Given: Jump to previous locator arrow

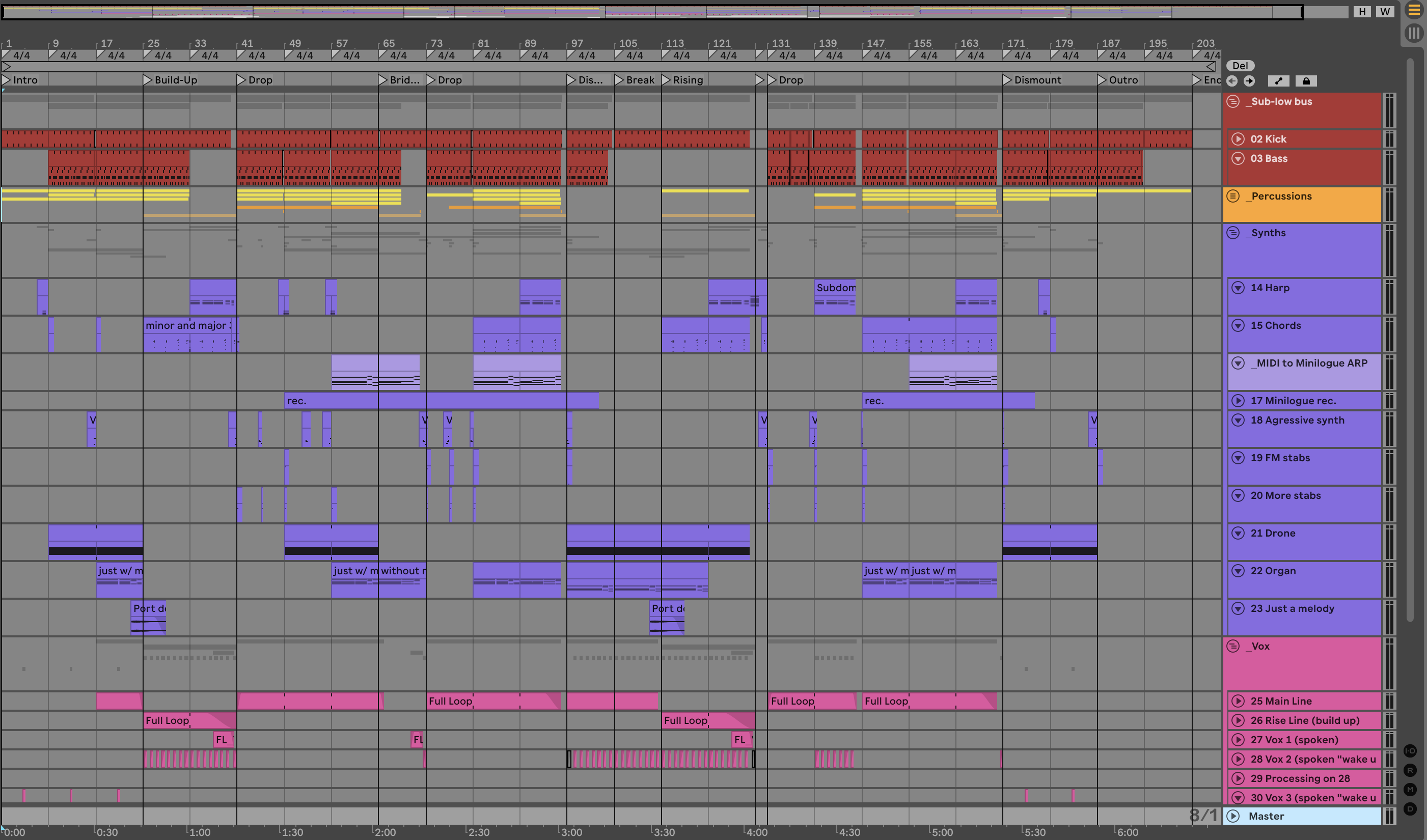Looking at the screenshot, I should tap(1231, 81).
